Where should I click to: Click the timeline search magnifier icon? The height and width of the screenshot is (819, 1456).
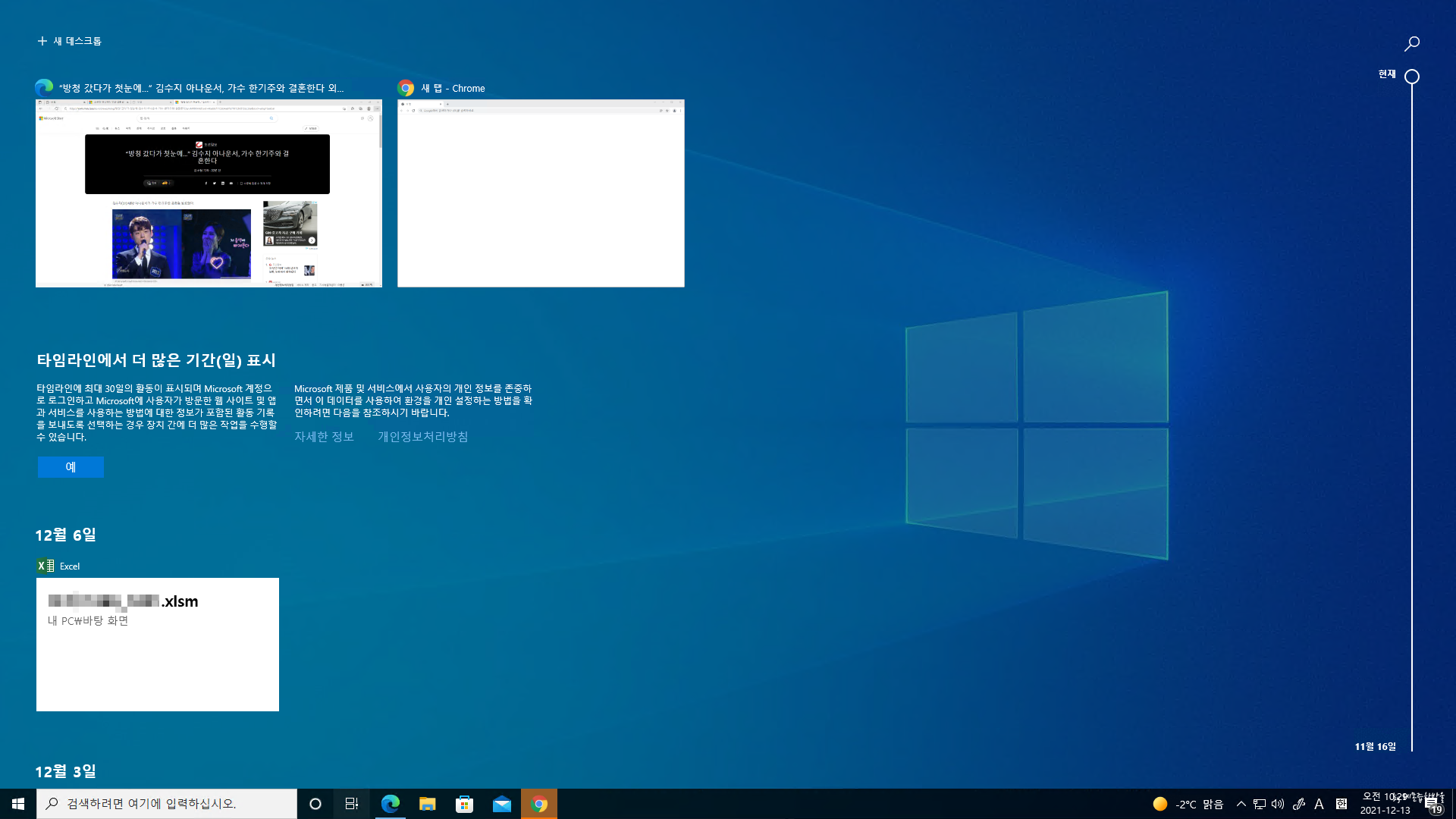pos(1411,44)
